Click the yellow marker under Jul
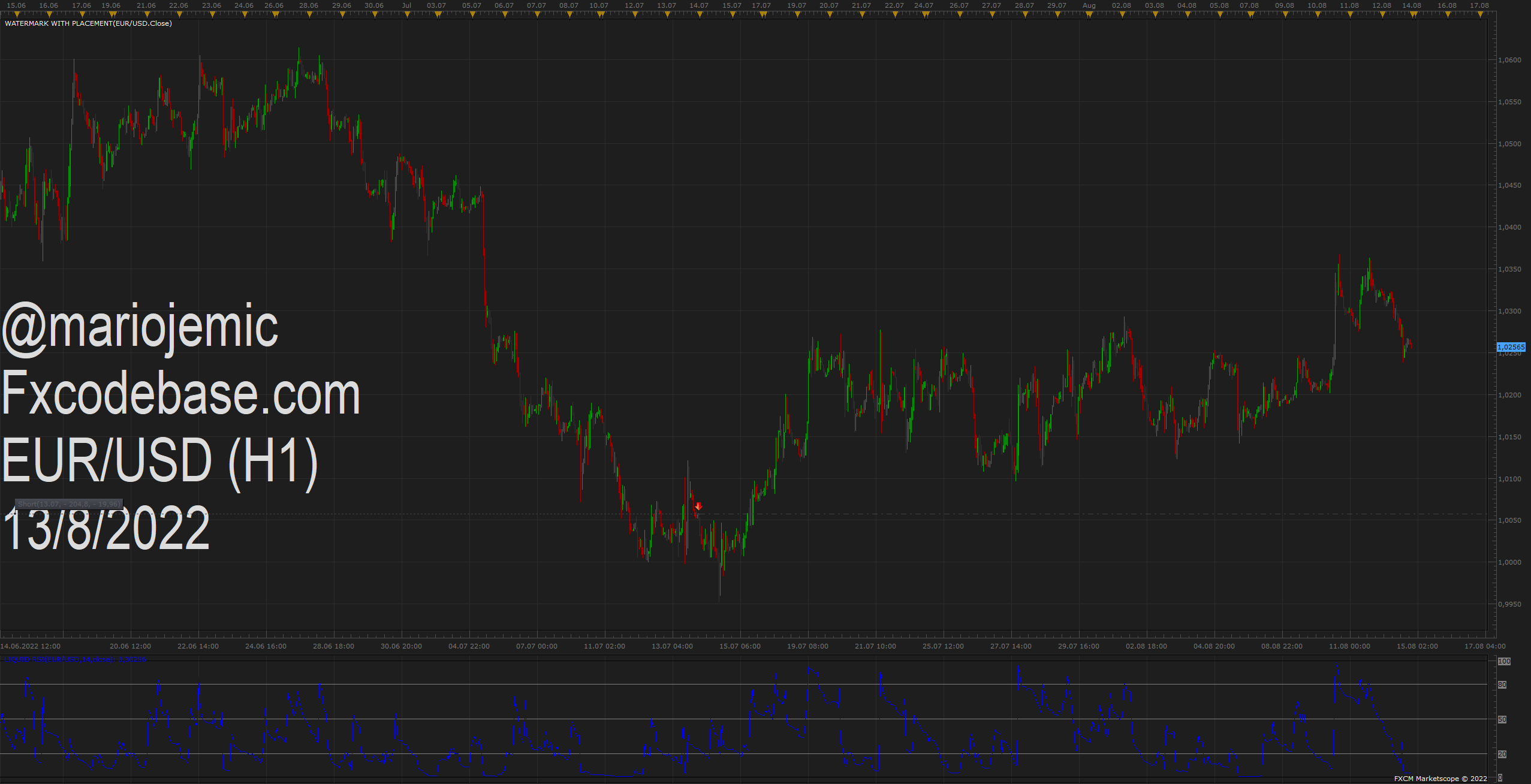 tap(406, 14)
